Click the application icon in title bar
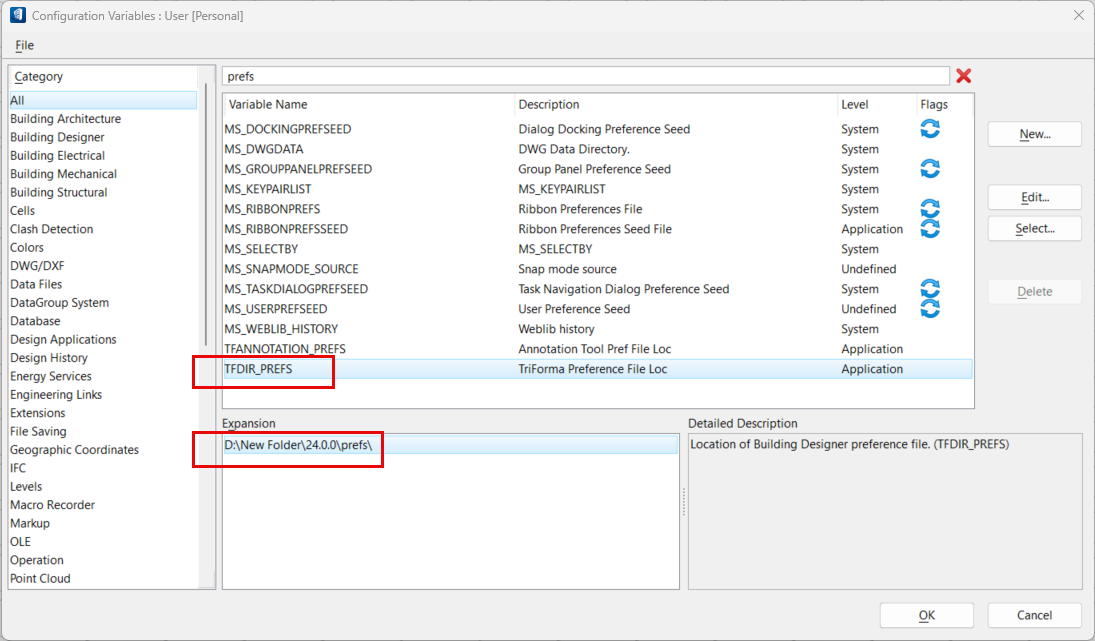The image size is (1095, 641). [x=17, y=15]
